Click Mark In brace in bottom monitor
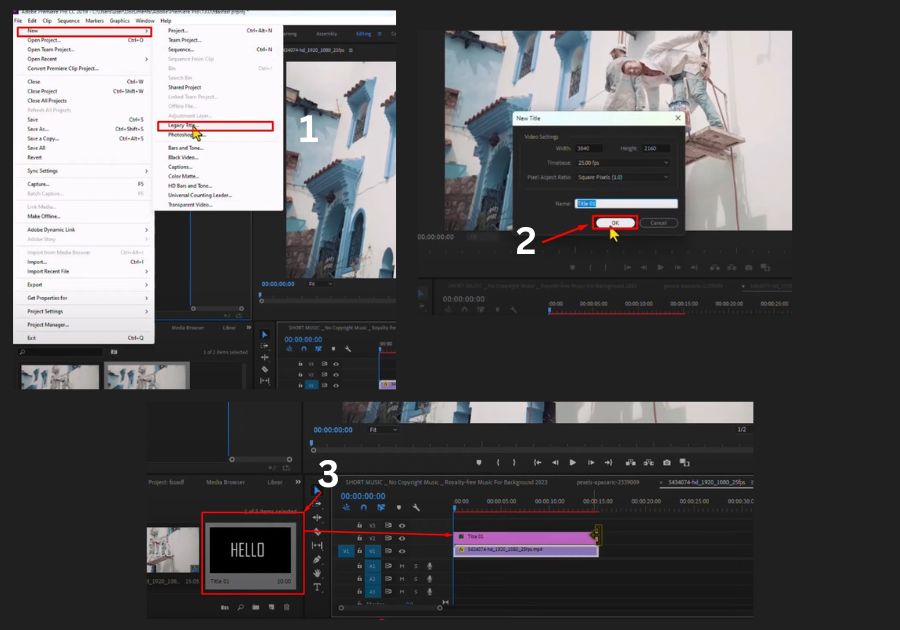Viewport: 900px width, 630px height. pyautogui.click(x=498, y=462)
